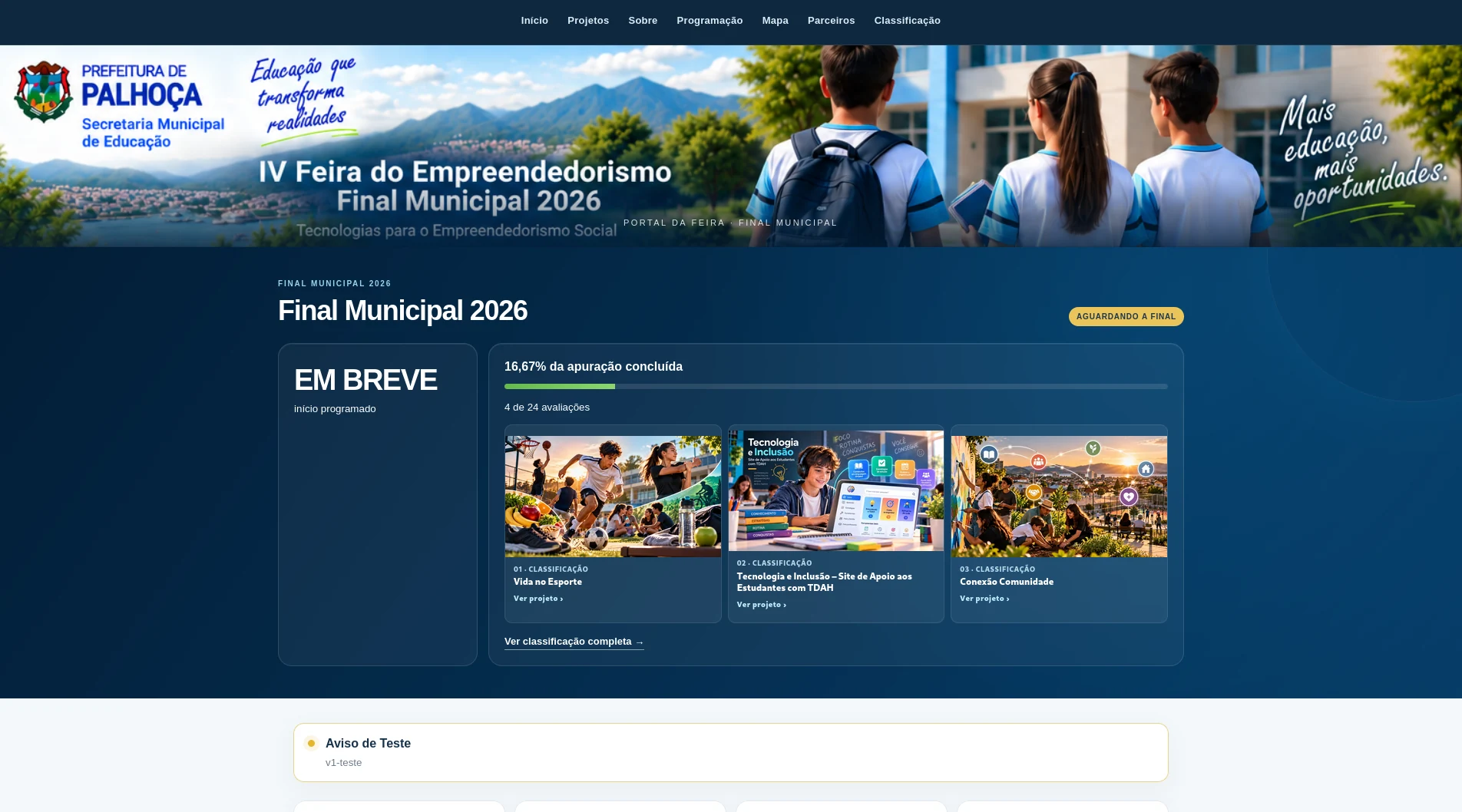Click the 02 · CLASSIFICAÇÃO label

pos(774,563)
